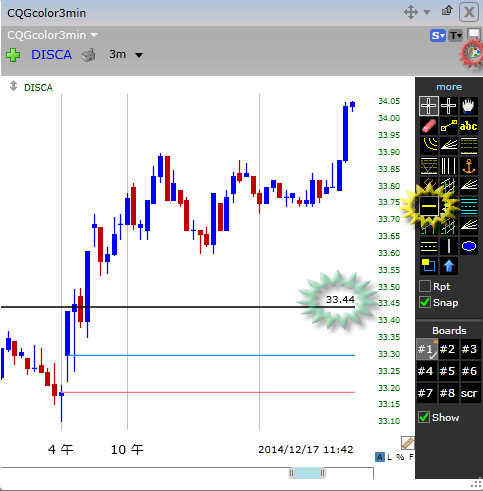The image size is (483, 491).
Task: Click the more link above tools
Action: (x=449, y=87)
